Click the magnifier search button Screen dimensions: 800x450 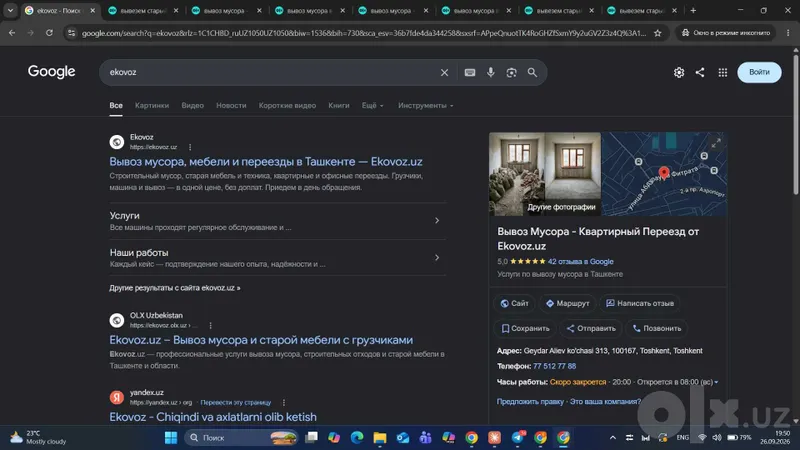[x=532, y=72]
